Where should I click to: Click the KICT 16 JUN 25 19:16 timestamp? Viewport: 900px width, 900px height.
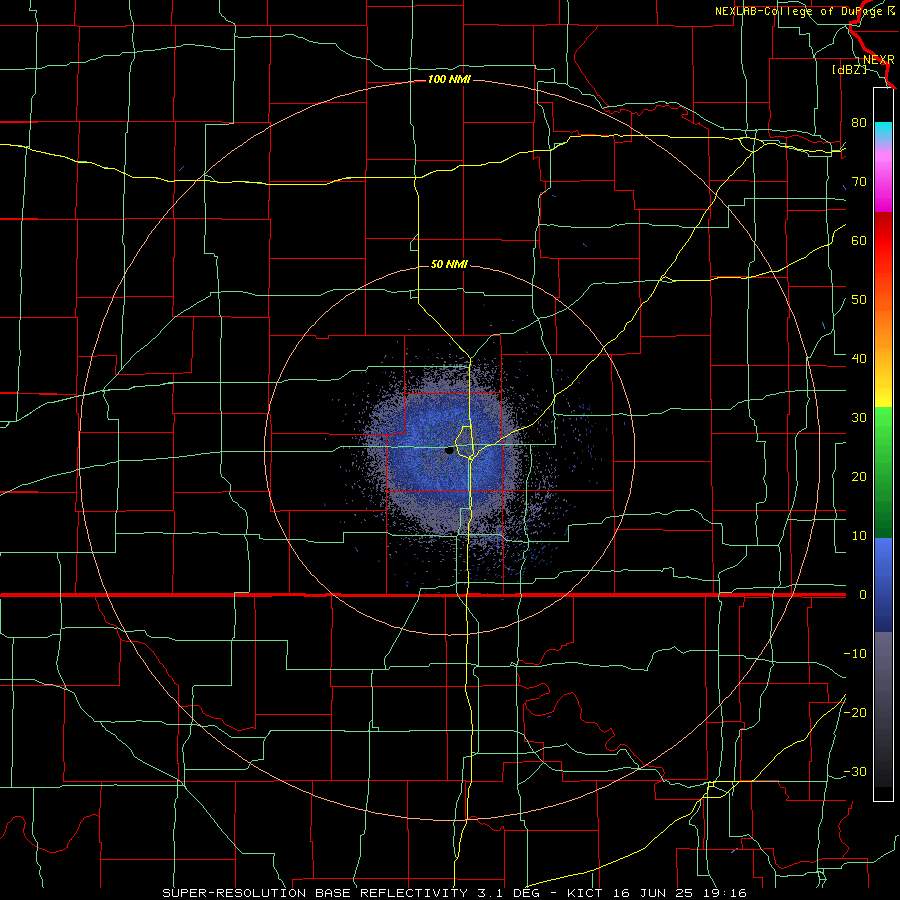pos(657,893)
